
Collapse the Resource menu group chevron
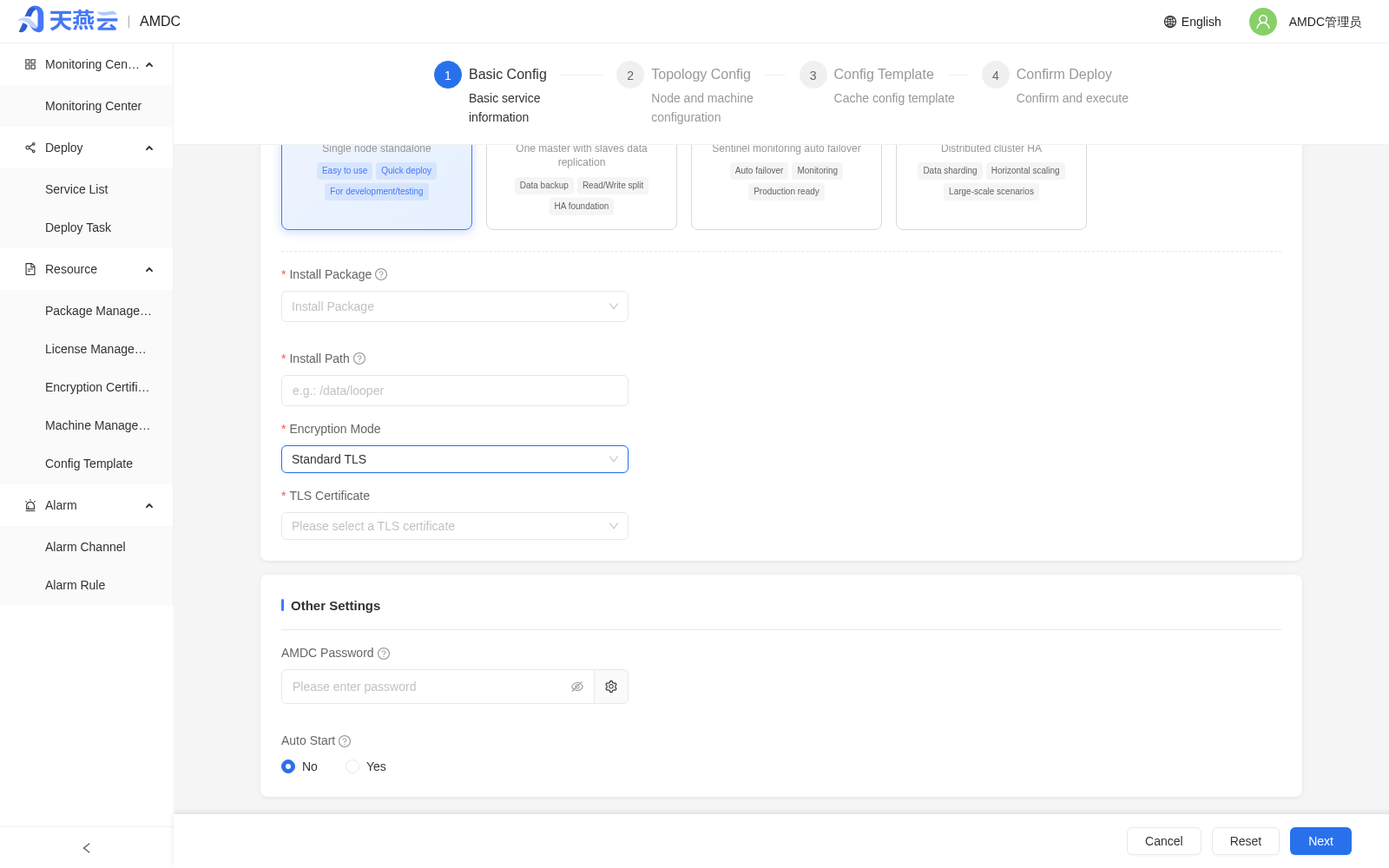(x=149, y=270)
